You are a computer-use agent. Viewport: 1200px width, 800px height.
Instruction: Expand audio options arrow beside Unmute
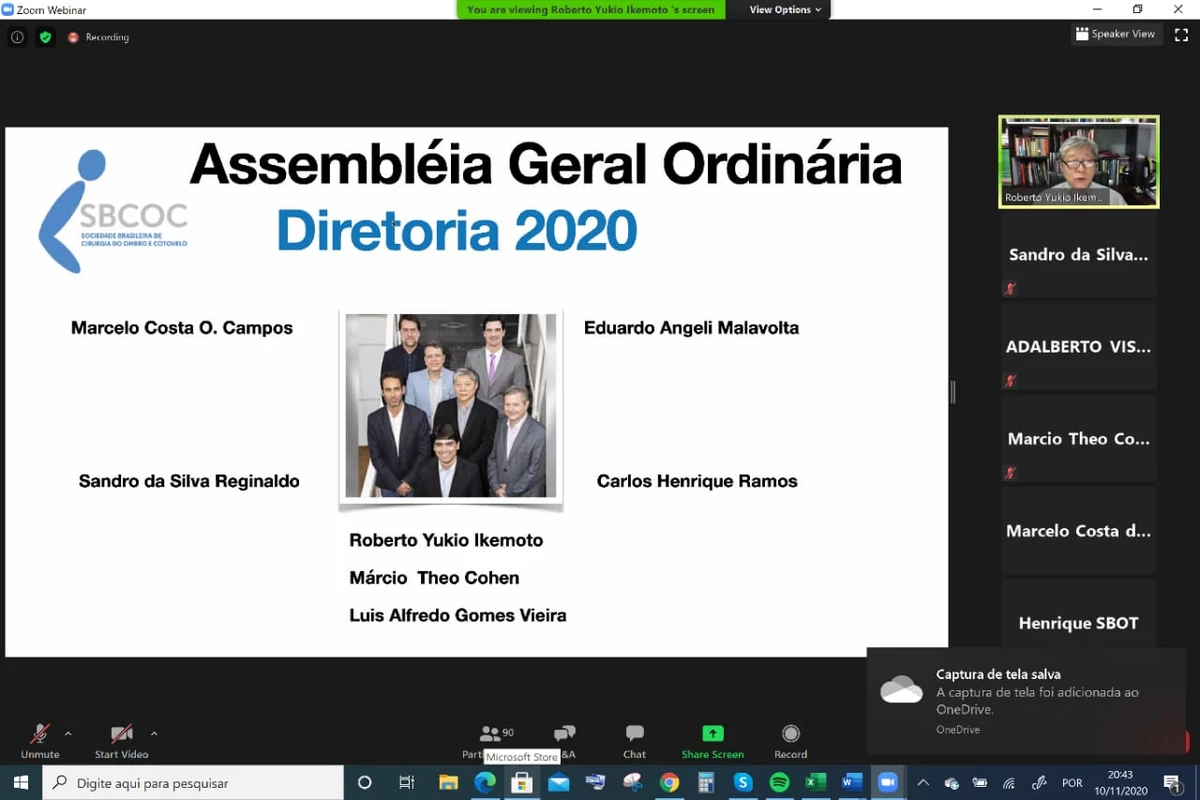pyautogui.click(x=68, y=733)
